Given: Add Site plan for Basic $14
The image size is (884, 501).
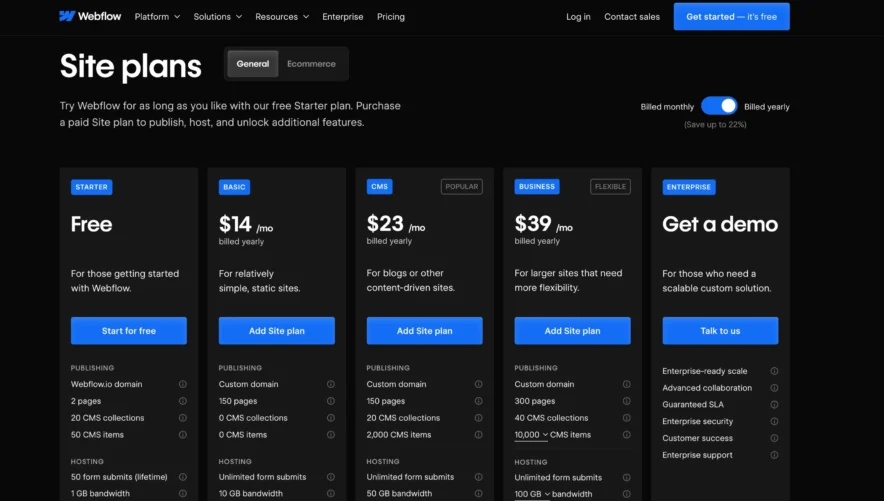Looking at the screenshot, I should point(277,331).
